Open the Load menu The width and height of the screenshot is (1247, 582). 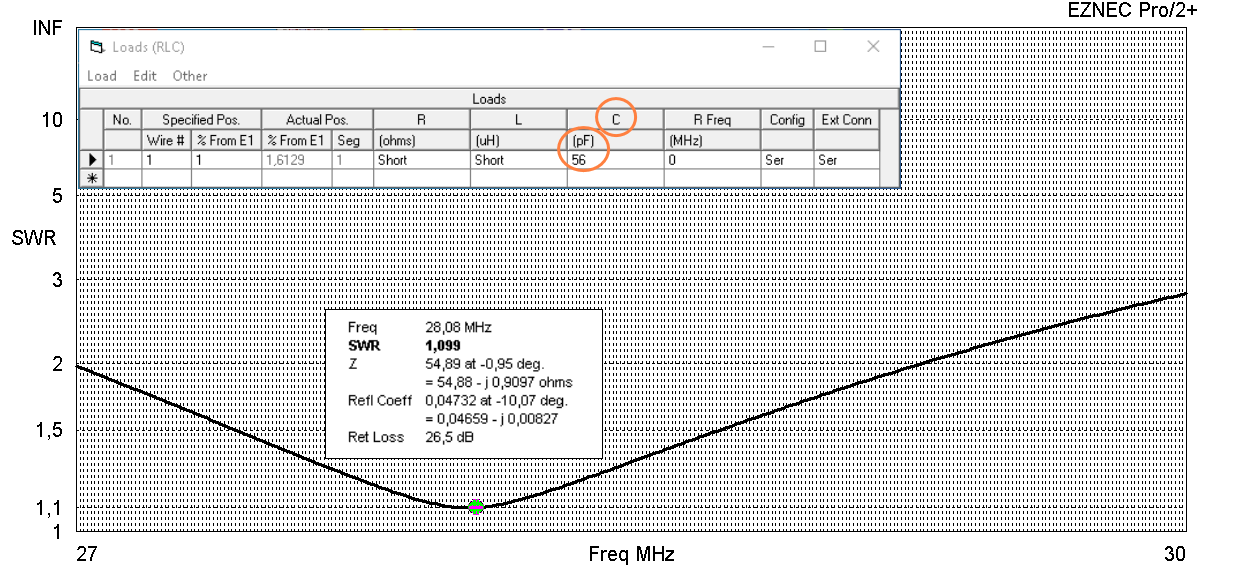(x=101, y=76)
